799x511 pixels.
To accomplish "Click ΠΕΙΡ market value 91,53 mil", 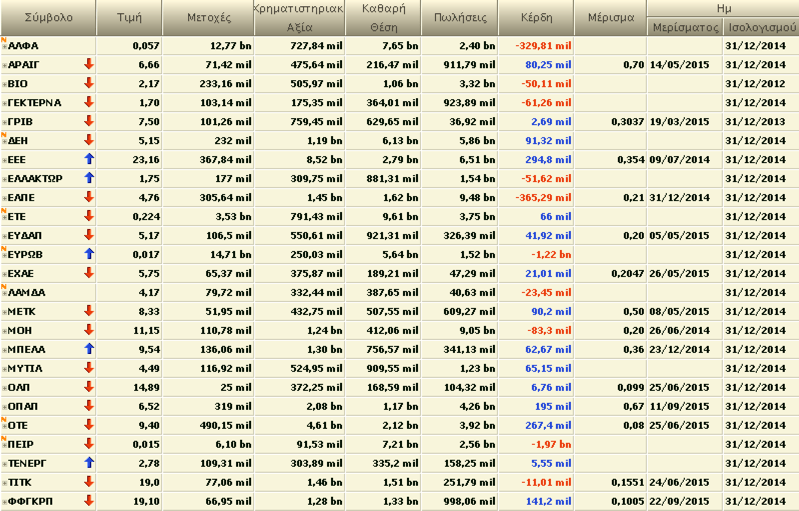I will (319, 444).
